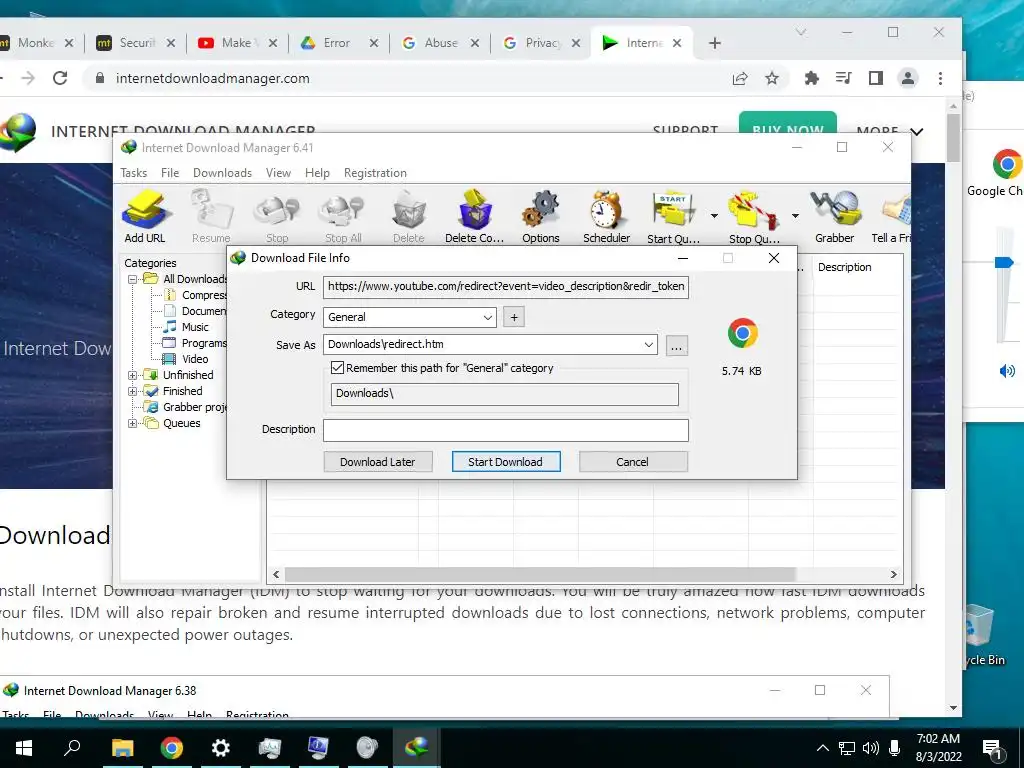Expand the website MORE menu

point(890,131)
